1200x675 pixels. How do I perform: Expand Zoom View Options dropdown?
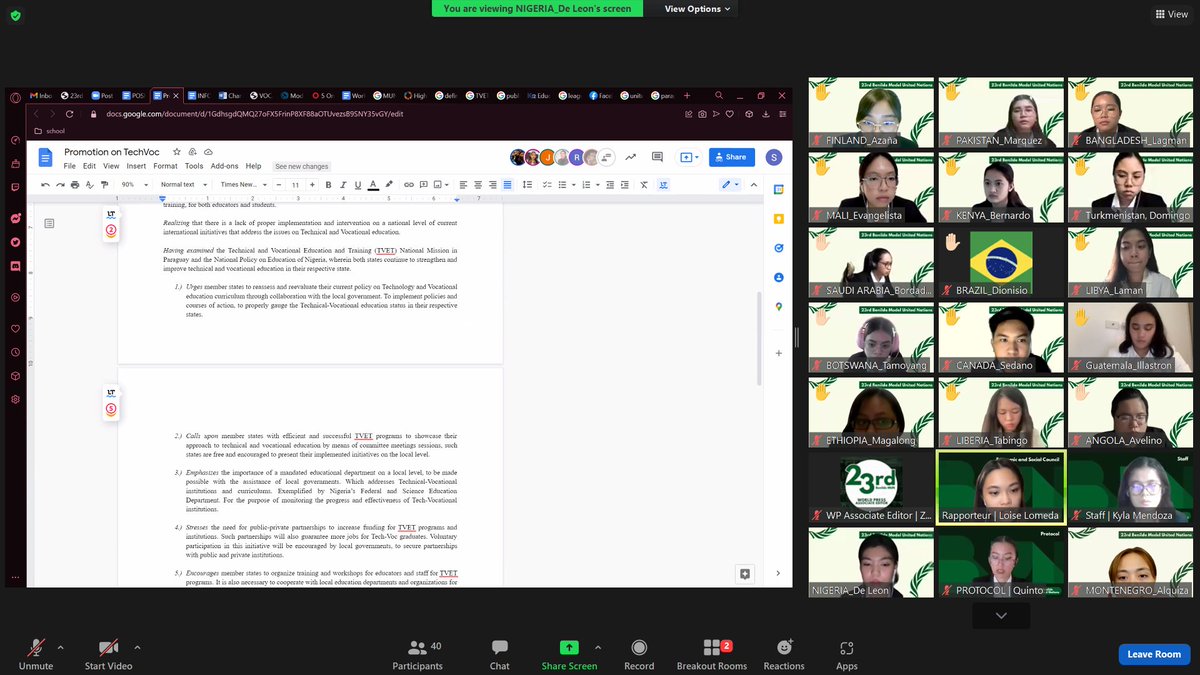698,9
